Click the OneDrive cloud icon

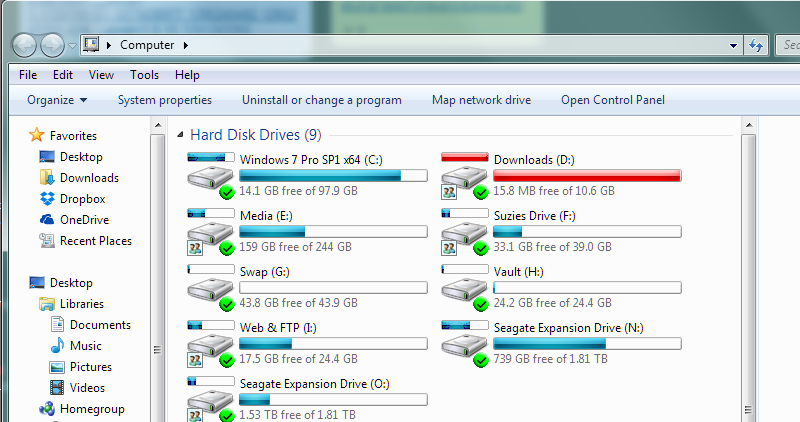[47, 219]
